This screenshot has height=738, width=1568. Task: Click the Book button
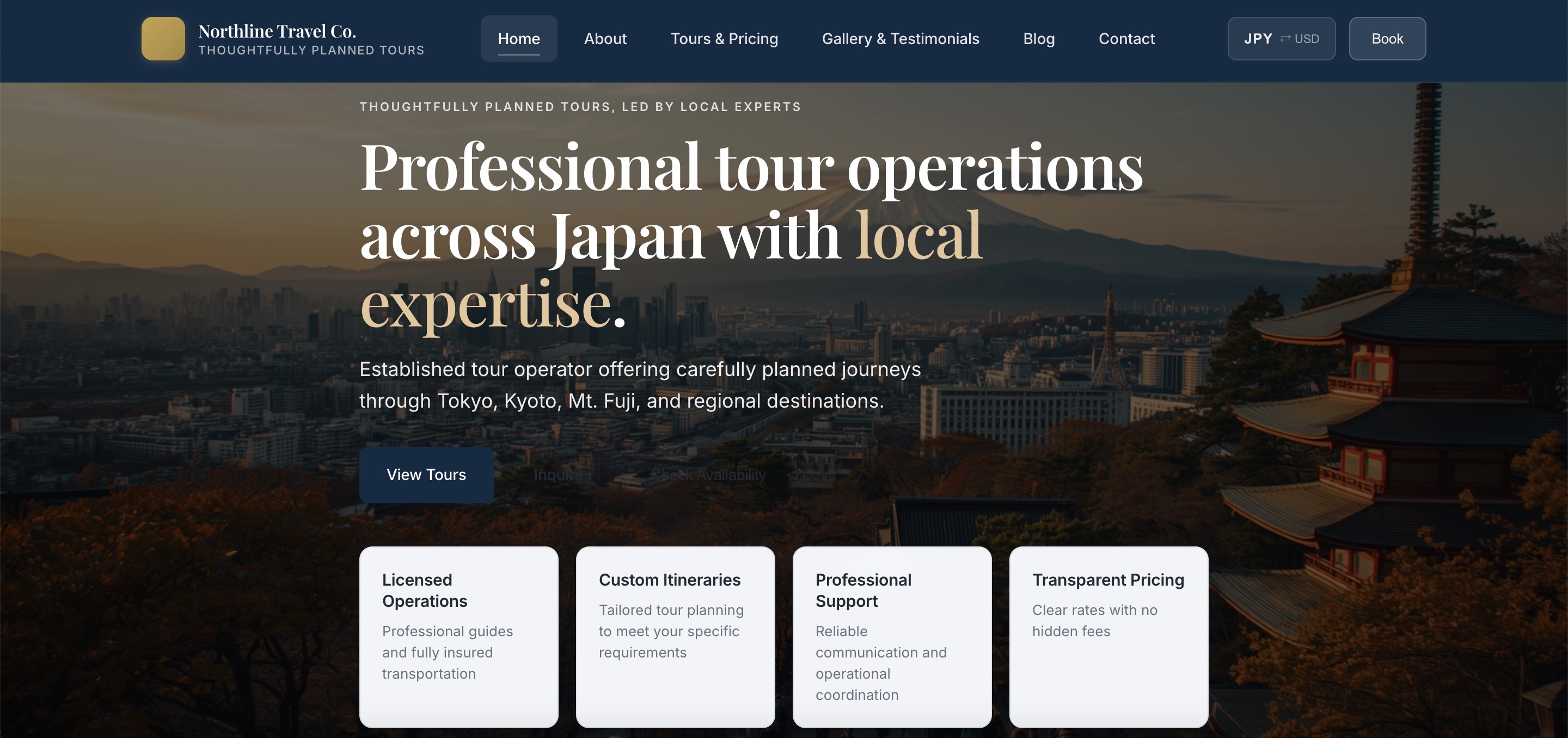[x=1387, y=38]
